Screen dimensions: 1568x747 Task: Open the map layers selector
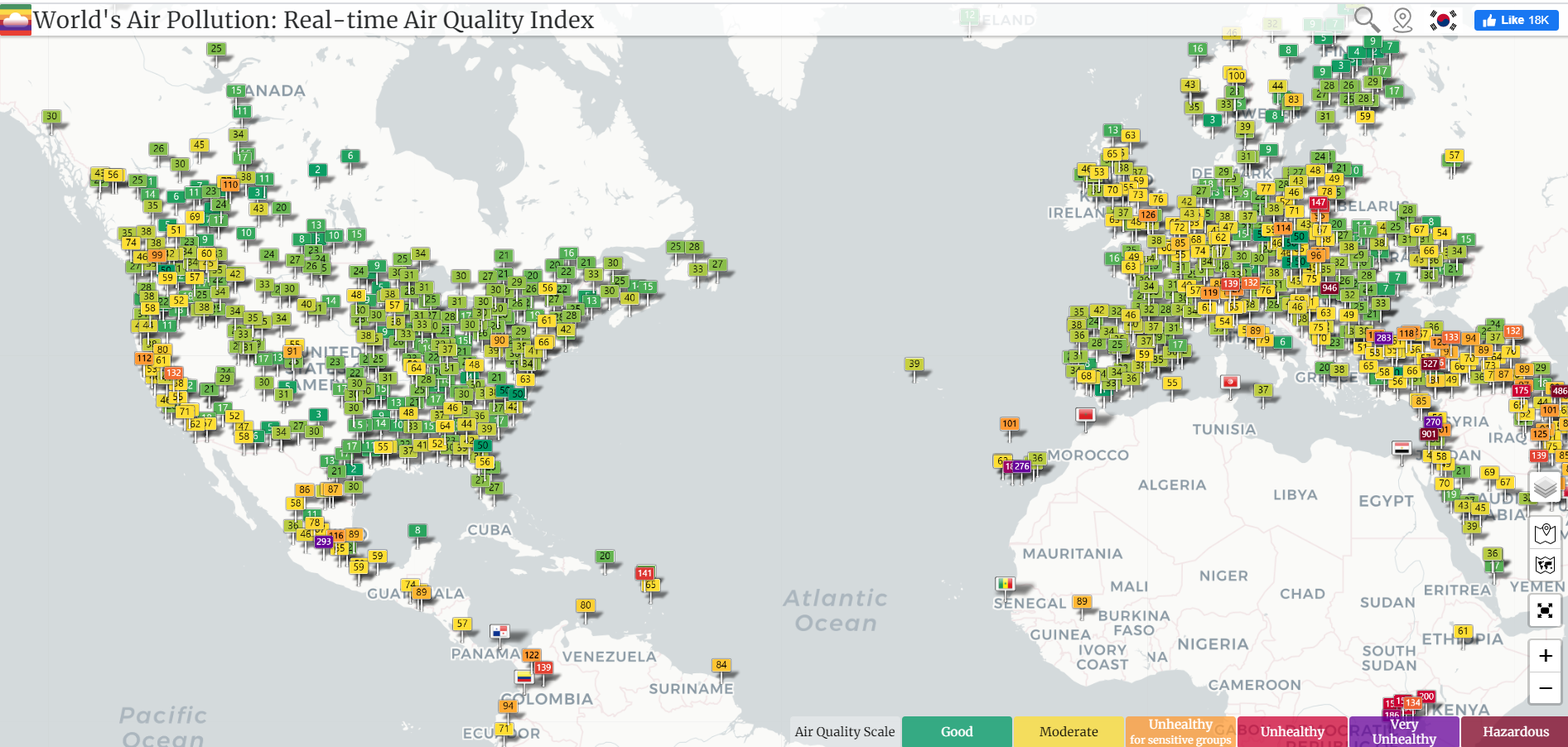(1545, 488)
